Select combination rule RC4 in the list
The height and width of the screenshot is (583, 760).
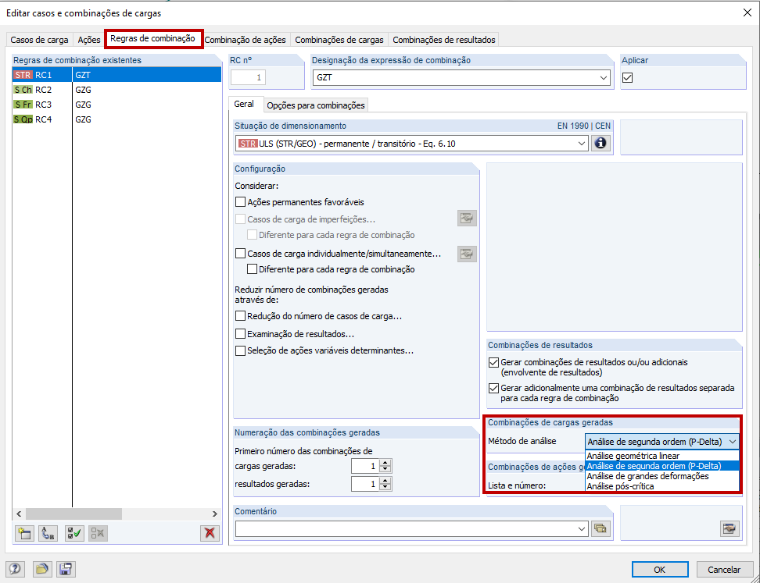pyautogui.click(x=116, y=119)
